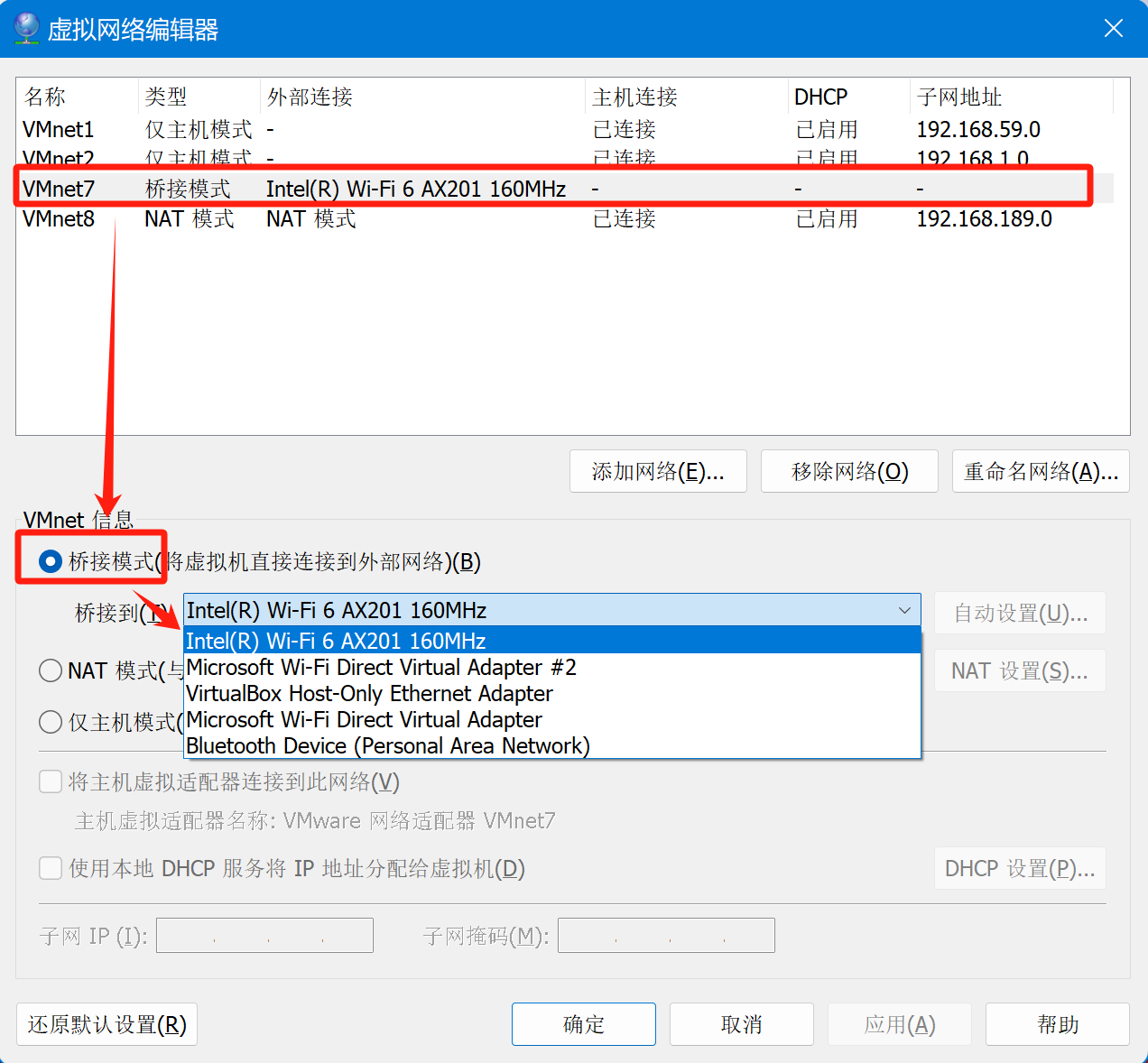Click subnet address 192.168.189.0
Image resolution: width=1148 pixels, height=1063 pixels.
(x=984, y=218)
